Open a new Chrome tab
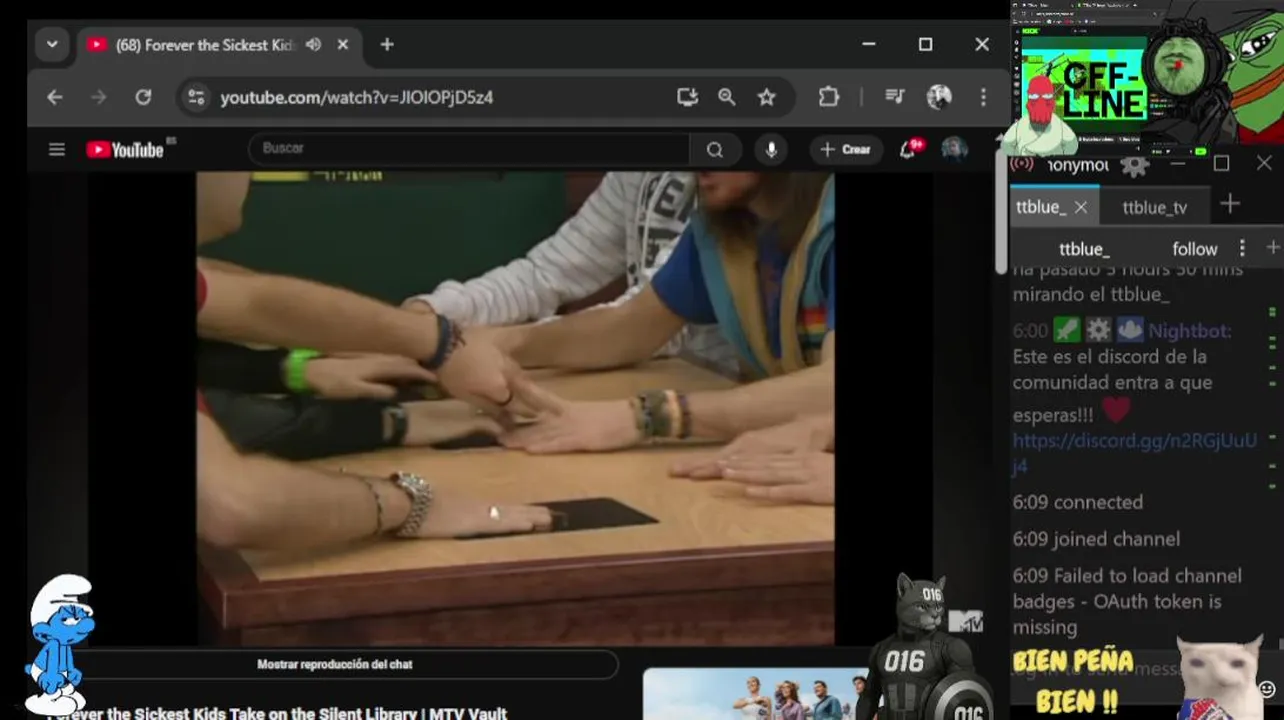The image size is (1284, 720). [387, 45]
